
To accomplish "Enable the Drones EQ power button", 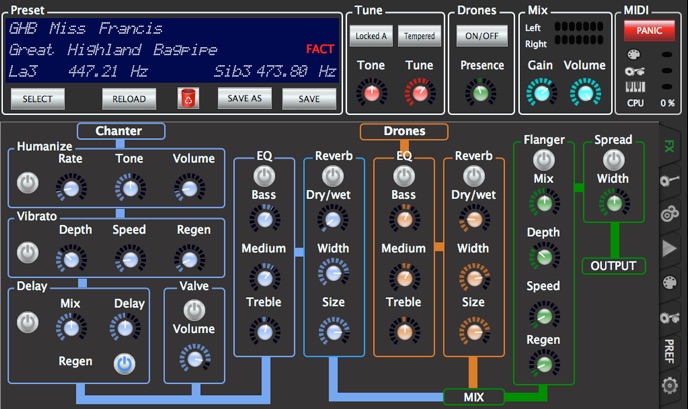I will pos(404,176).
